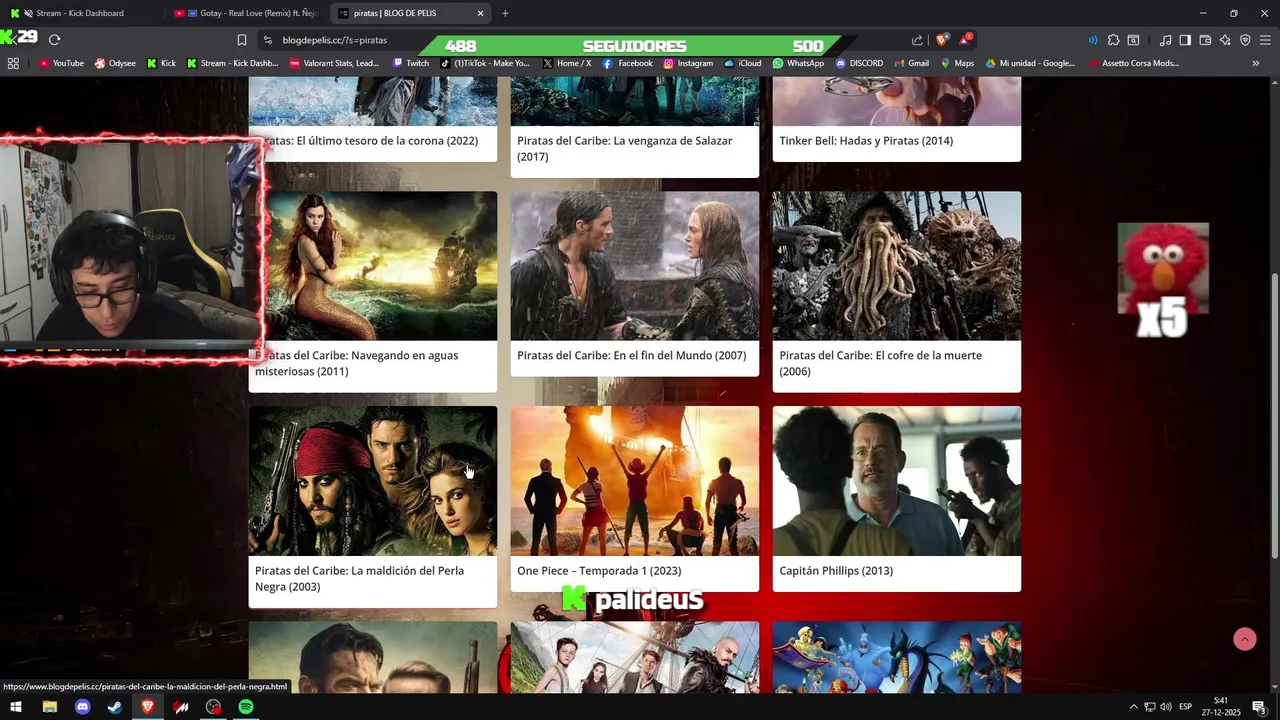The height and width of the screenshot is (720, 1280).
Task: Open Capitán Phillips poster image
Action: coord(897,481)
